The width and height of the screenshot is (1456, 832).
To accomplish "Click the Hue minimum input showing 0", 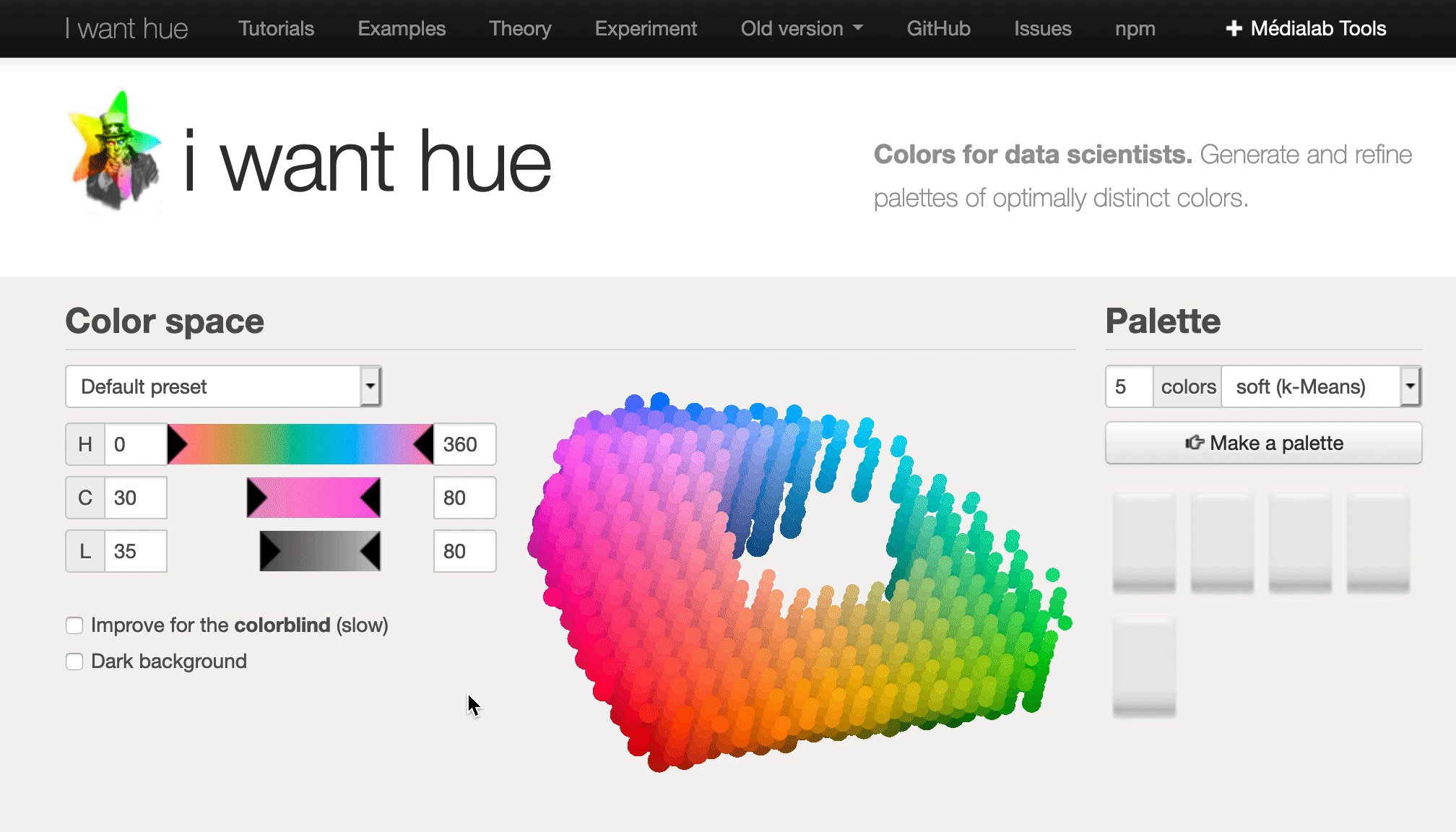I will pyautogui.click(x=136, y=444).
